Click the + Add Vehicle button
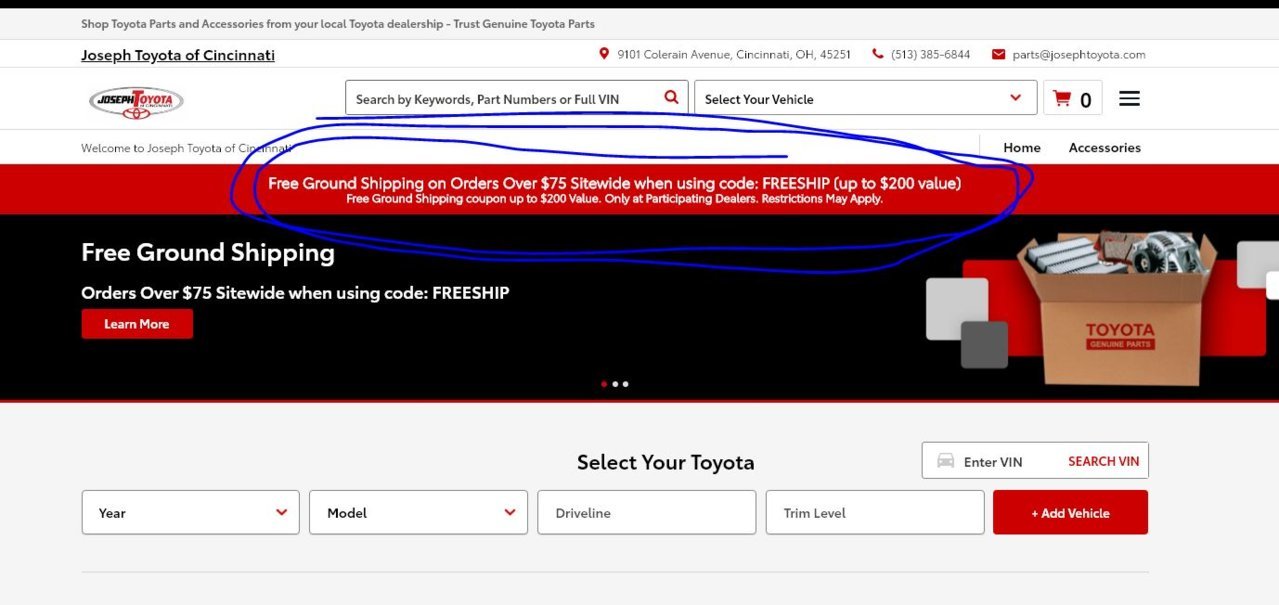The width and height of the screenshot is (1279, 605). point(1070,512)
